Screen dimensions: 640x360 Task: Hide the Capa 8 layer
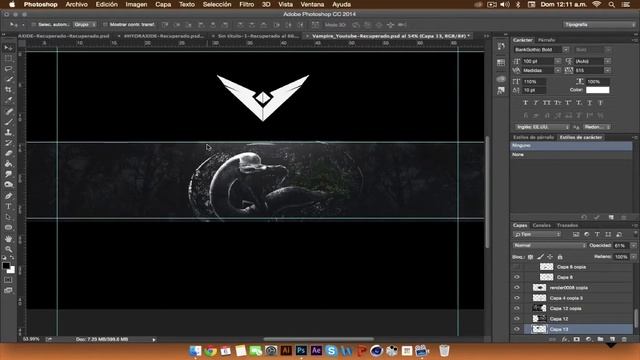point(517,277)
